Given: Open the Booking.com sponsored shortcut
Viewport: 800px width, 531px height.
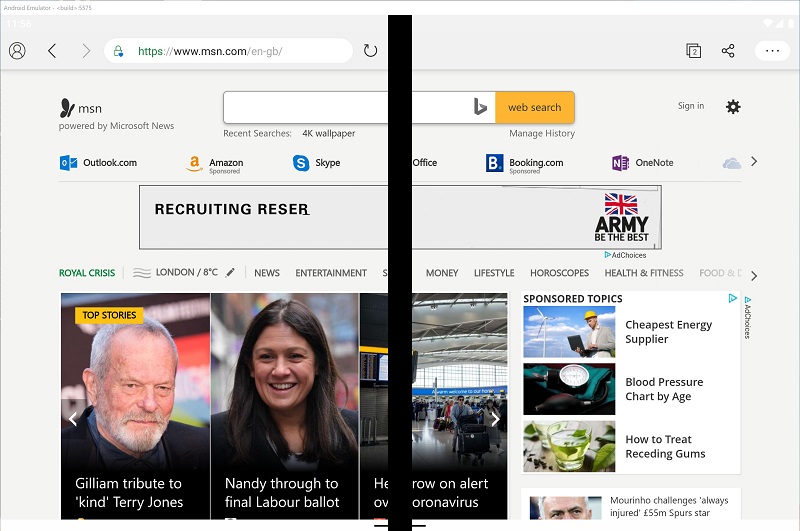Looking at the screenshot, I should [524, 164].
